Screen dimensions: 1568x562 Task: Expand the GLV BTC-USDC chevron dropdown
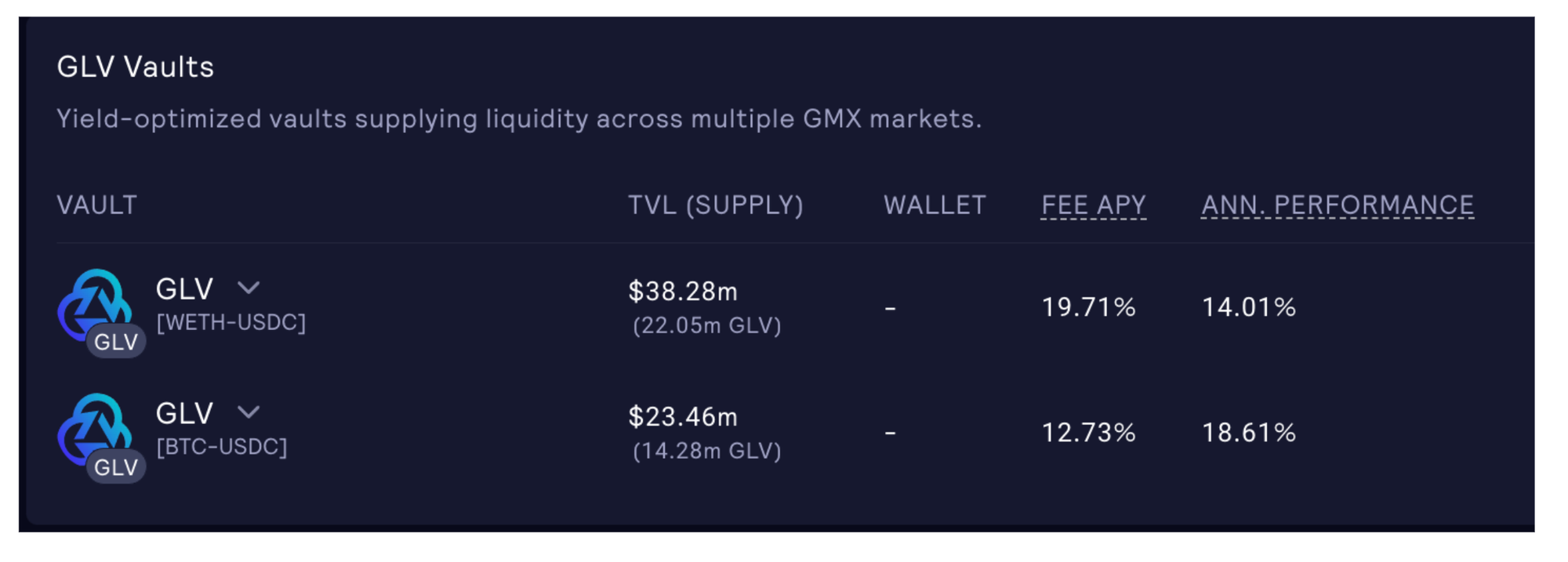click(249, 413)
